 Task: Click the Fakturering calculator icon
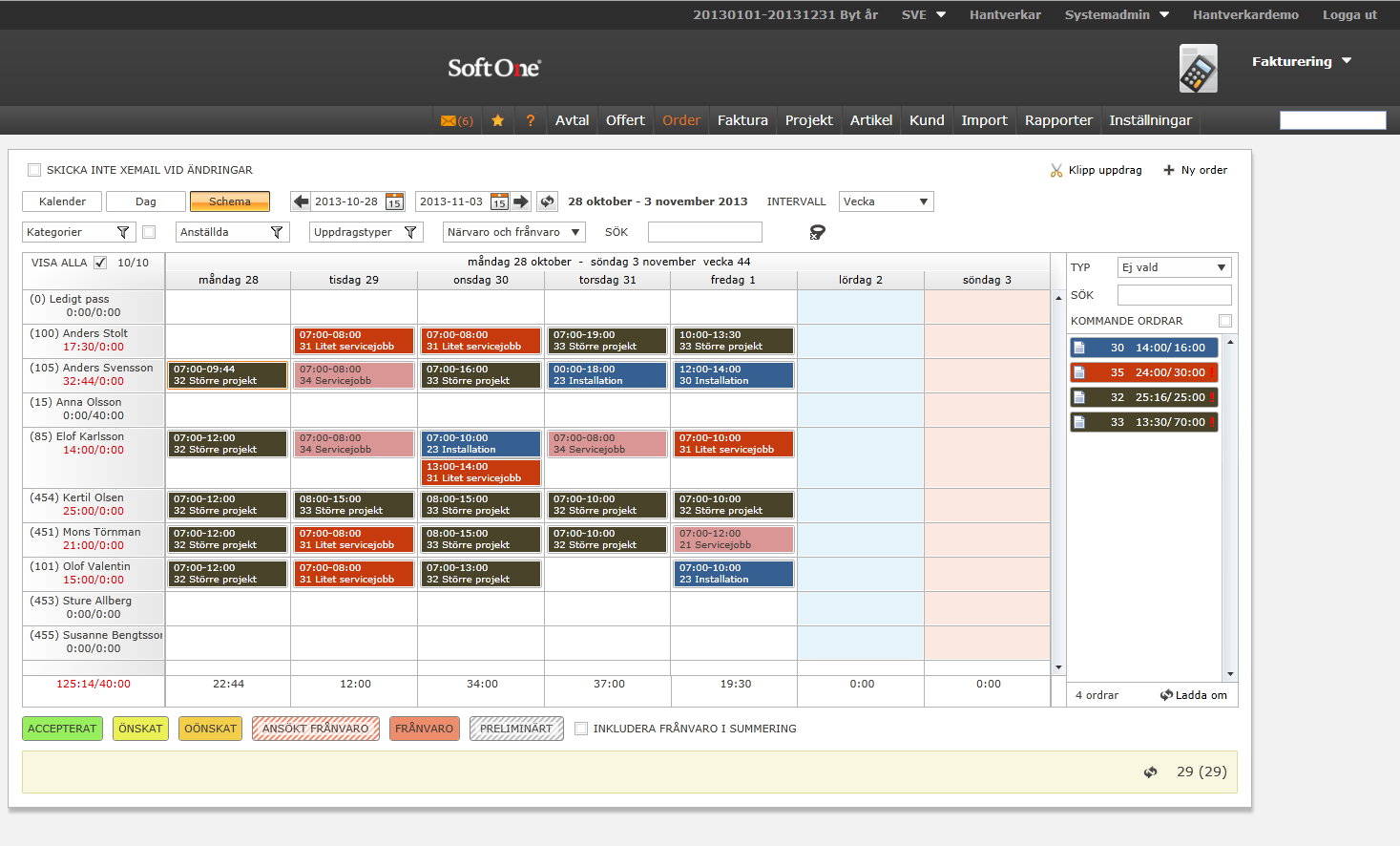point(1198,68)
